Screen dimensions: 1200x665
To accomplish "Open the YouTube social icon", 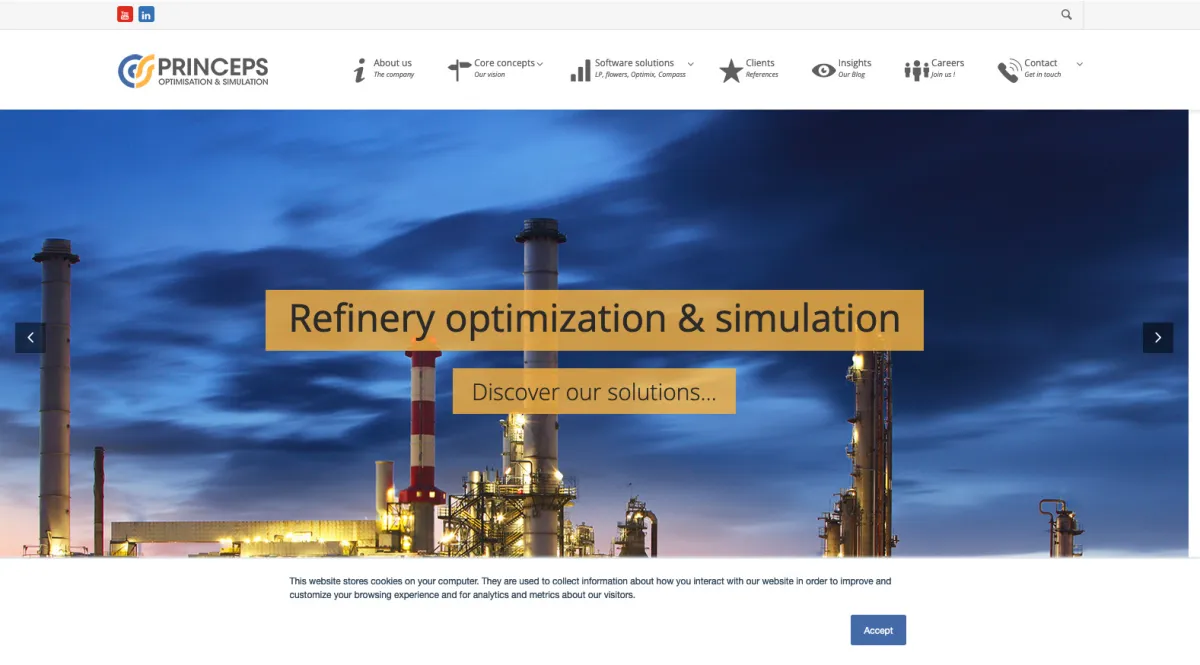I will 125,14.
